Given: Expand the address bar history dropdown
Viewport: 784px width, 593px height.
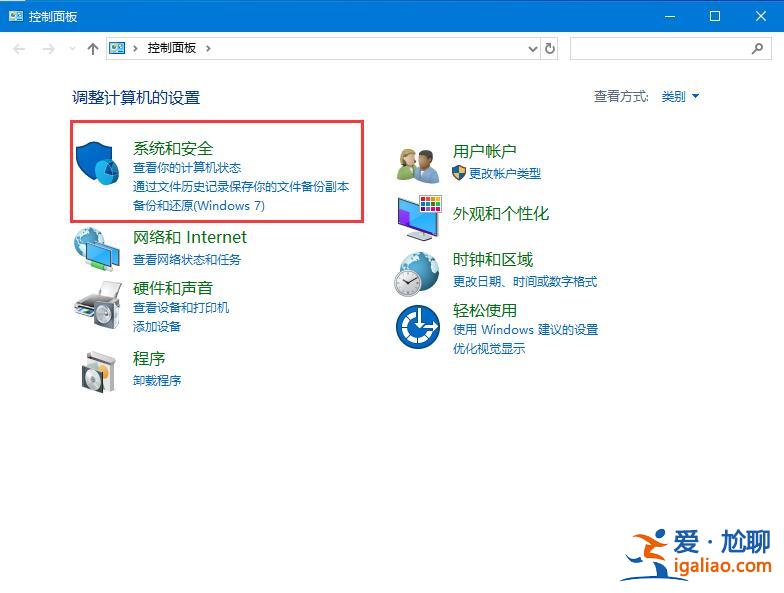Looking at the screenshot, I should coord(532,48).
